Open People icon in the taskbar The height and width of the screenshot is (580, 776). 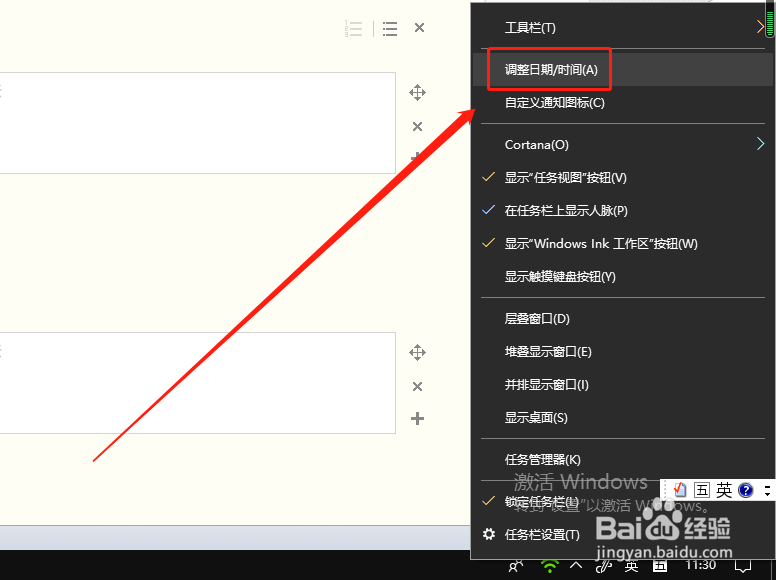point(516,567)
